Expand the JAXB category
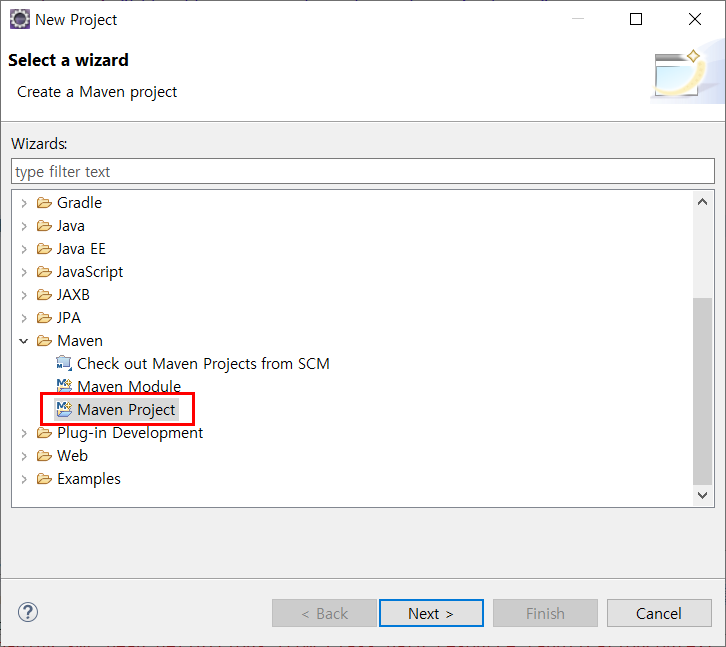 coord(24,295)
